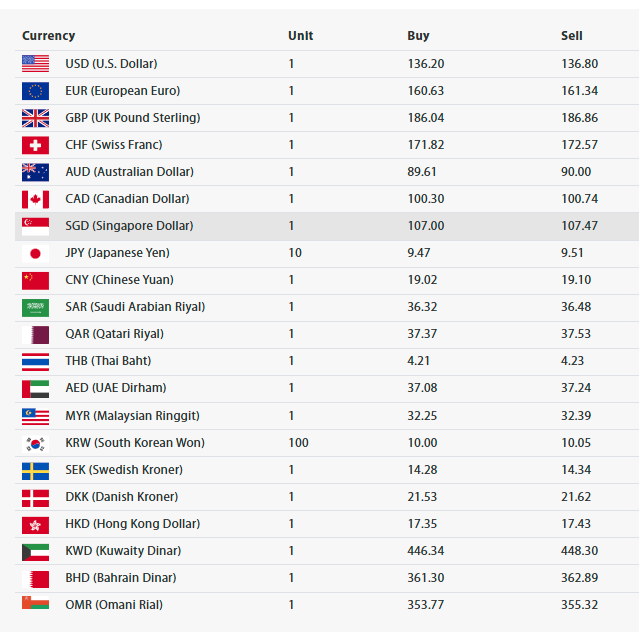Click the Kuwait flag icon
This screenshot has width=639, height=632.
35,552
